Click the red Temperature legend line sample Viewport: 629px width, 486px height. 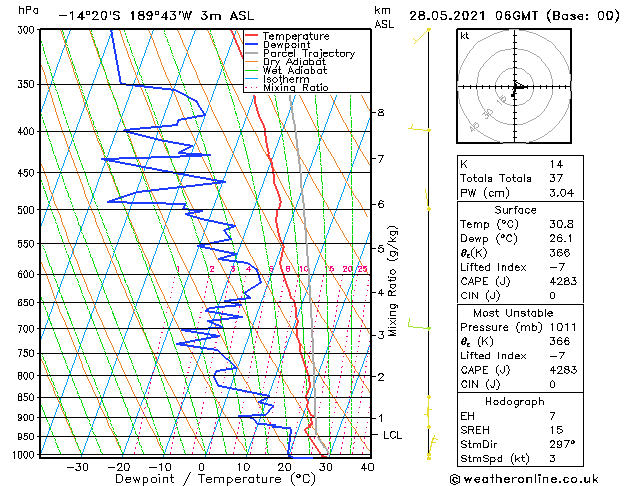tap(251, 36)
